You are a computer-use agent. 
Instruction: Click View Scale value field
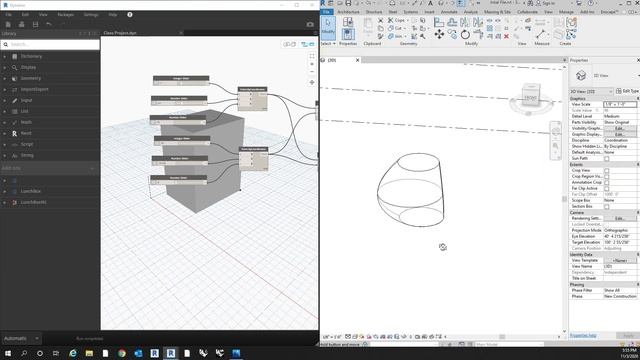[x=620, y=104]
